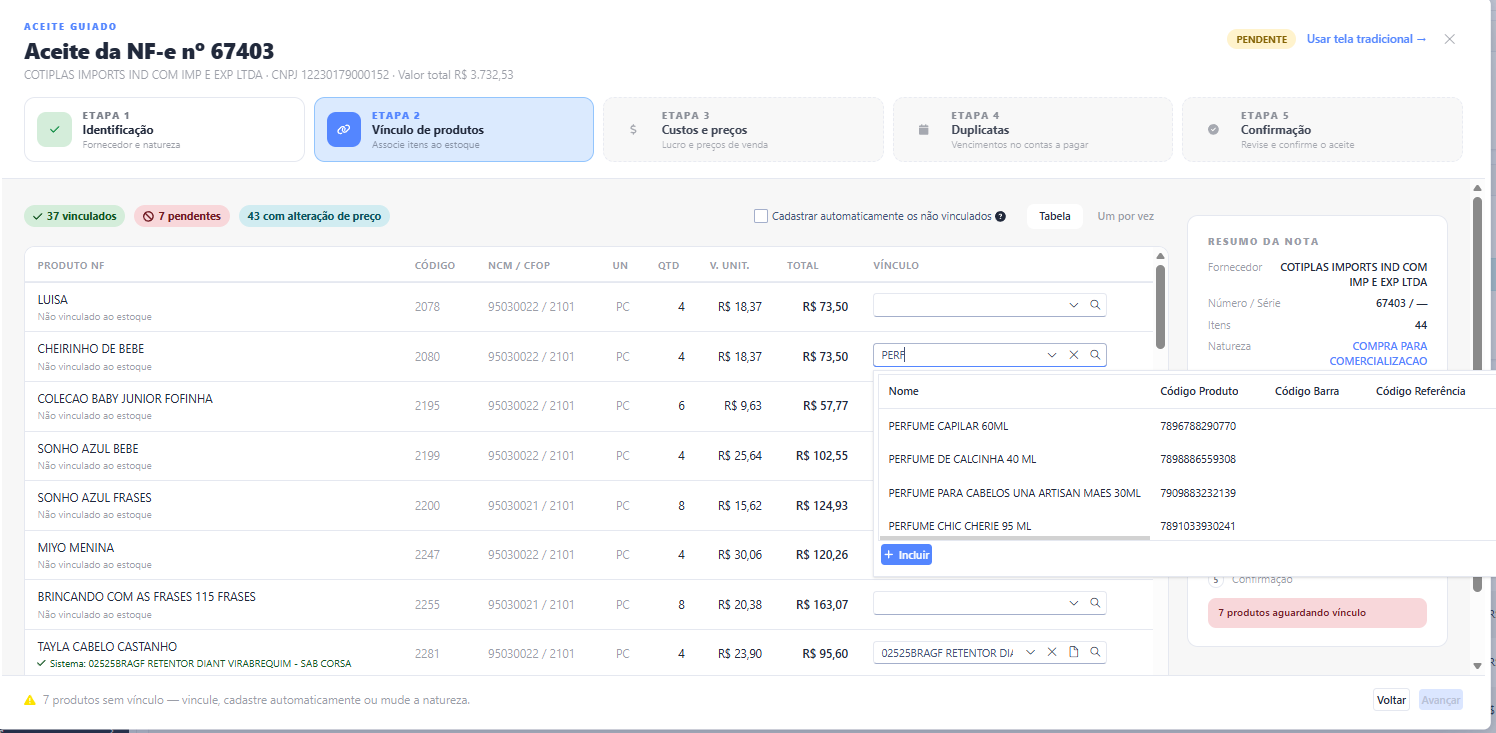
Task: Click the 7 produtos aguardando vínculo notice
Action: pos(1317,613)
